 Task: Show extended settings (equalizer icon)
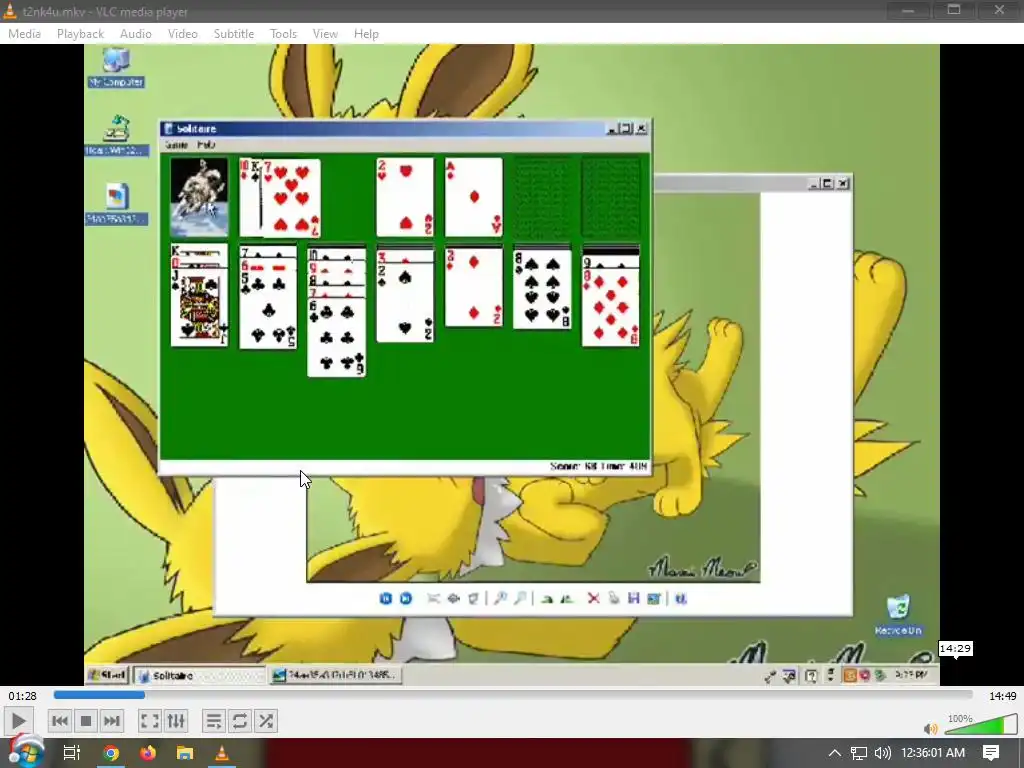click(176, 721)
